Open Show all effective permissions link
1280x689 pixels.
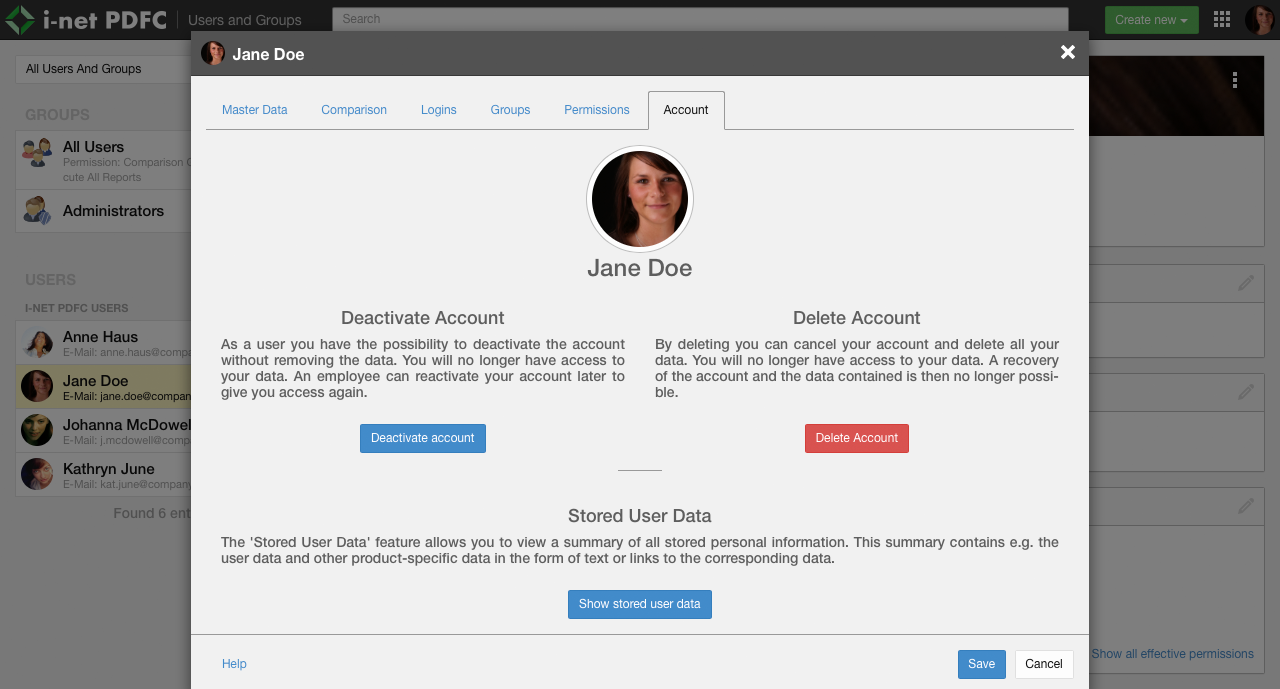[1172, 654]
